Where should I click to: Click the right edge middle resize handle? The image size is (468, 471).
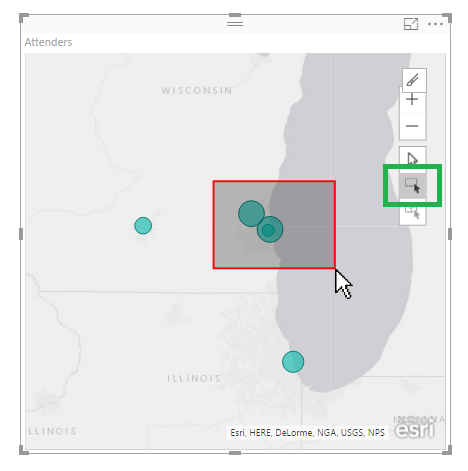point(450,234)
